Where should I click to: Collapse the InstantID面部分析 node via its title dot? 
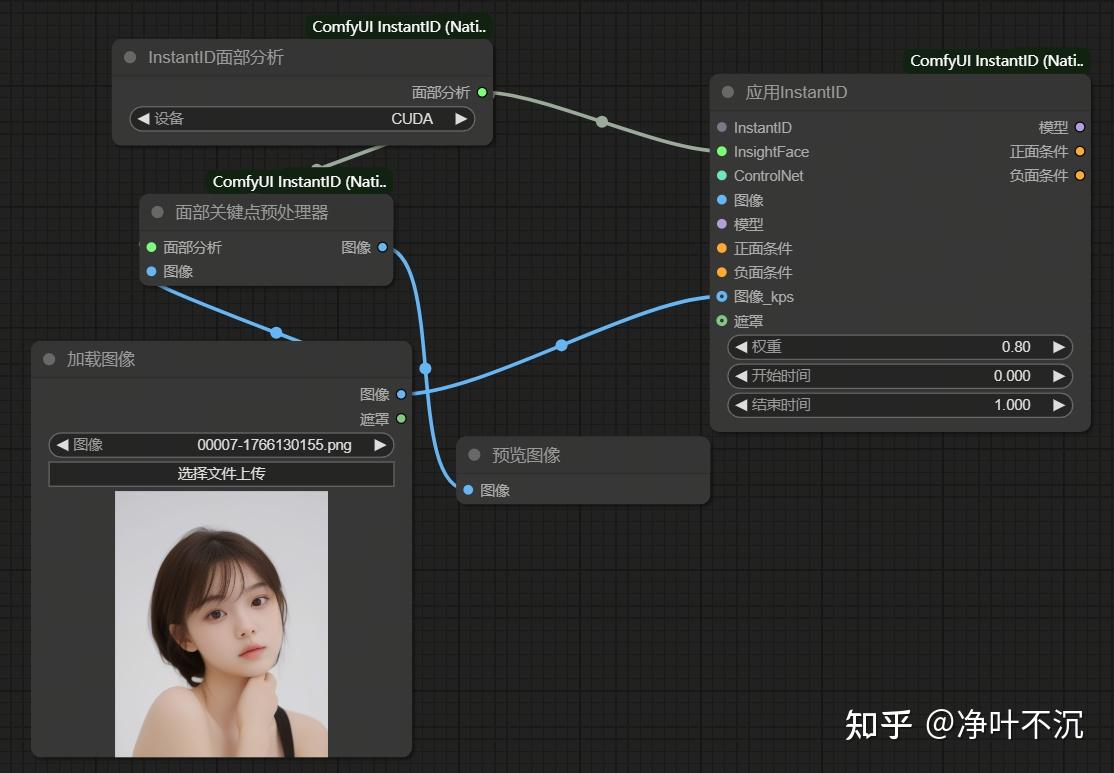tap(129, 57)
